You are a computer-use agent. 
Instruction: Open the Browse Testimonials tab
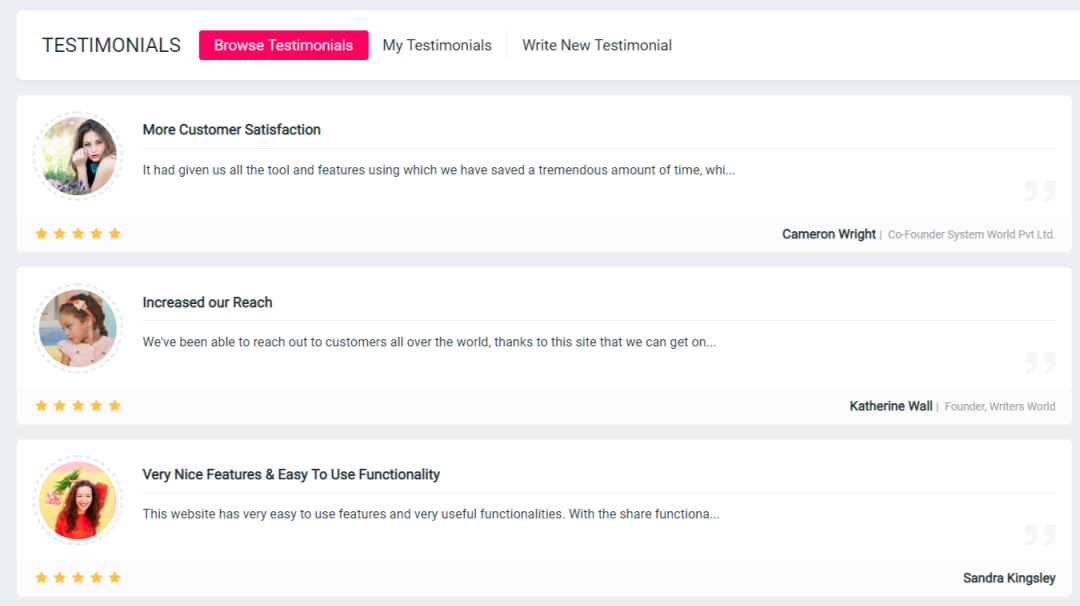283,45
